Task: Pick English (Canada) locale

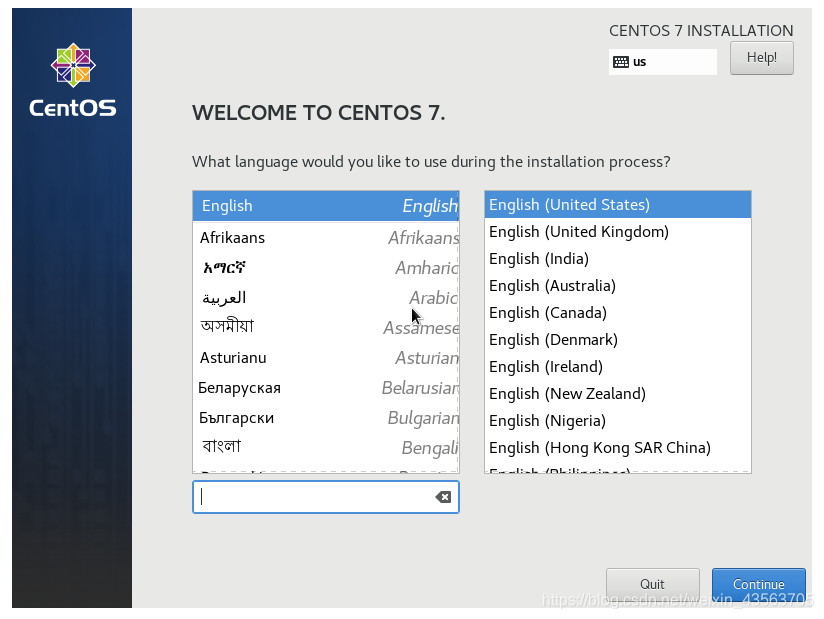Action: [x=617, y=313]
